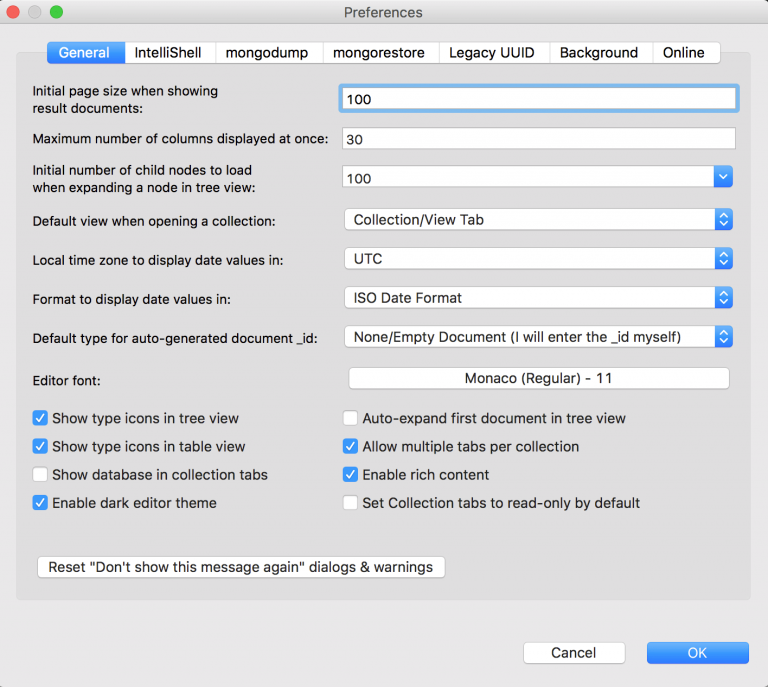Click the maximum columns input field
This screenshot has height=687, width=768.
pos(539,139)
